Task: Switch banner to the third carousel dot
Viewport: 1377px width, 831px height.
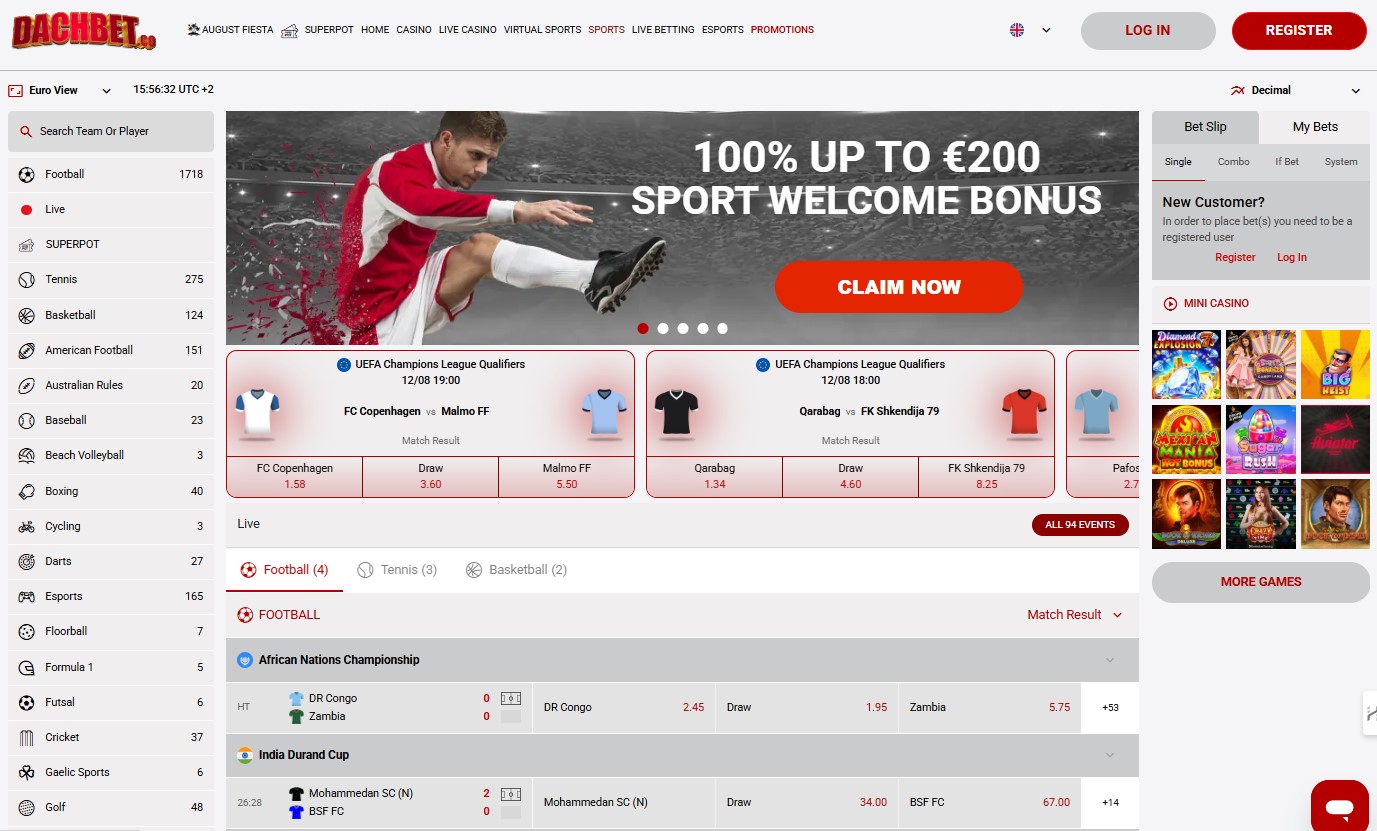Action: pos(683,328)
